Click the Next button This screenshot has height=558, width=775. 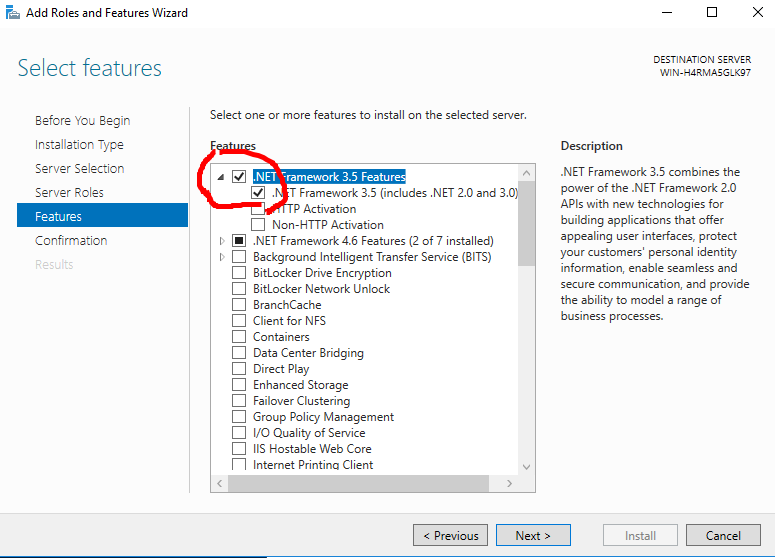533,535
